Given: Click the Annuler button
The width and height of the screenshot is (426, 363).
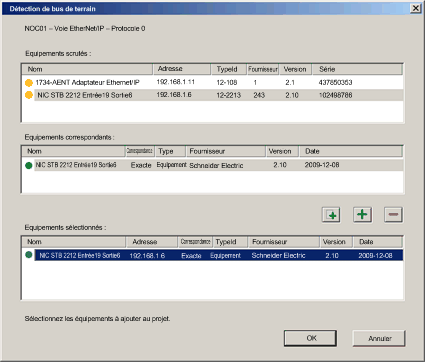Looking at the screenshot, I should pyautogui.click(x=379, y=338).
